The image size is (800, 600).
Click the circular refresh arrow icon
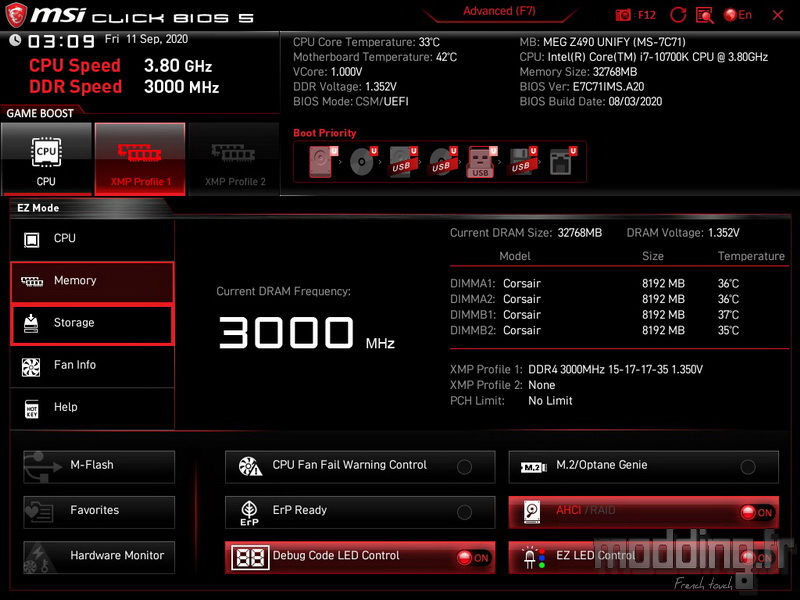point(678,15)
